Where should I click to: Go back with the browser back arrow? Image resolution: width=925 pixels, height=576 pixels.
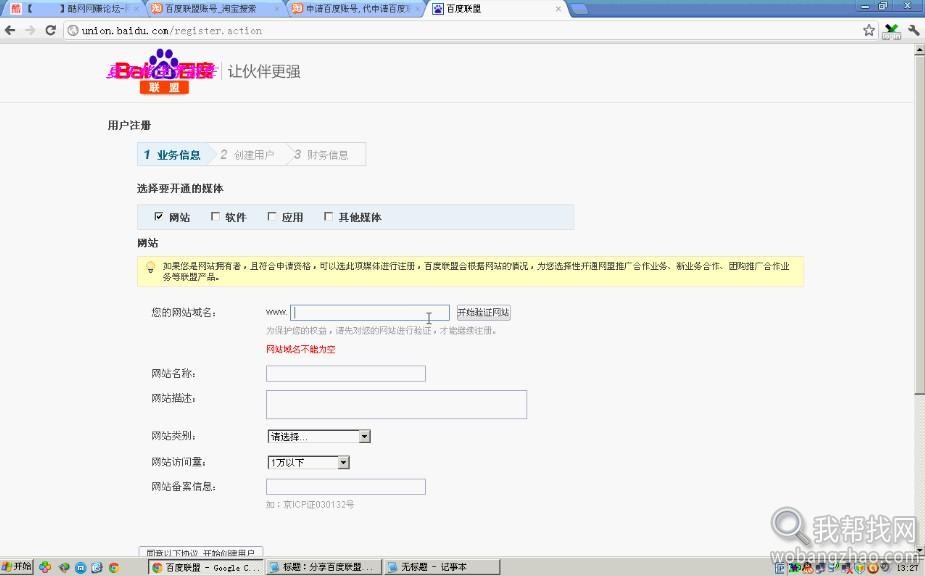10,30
